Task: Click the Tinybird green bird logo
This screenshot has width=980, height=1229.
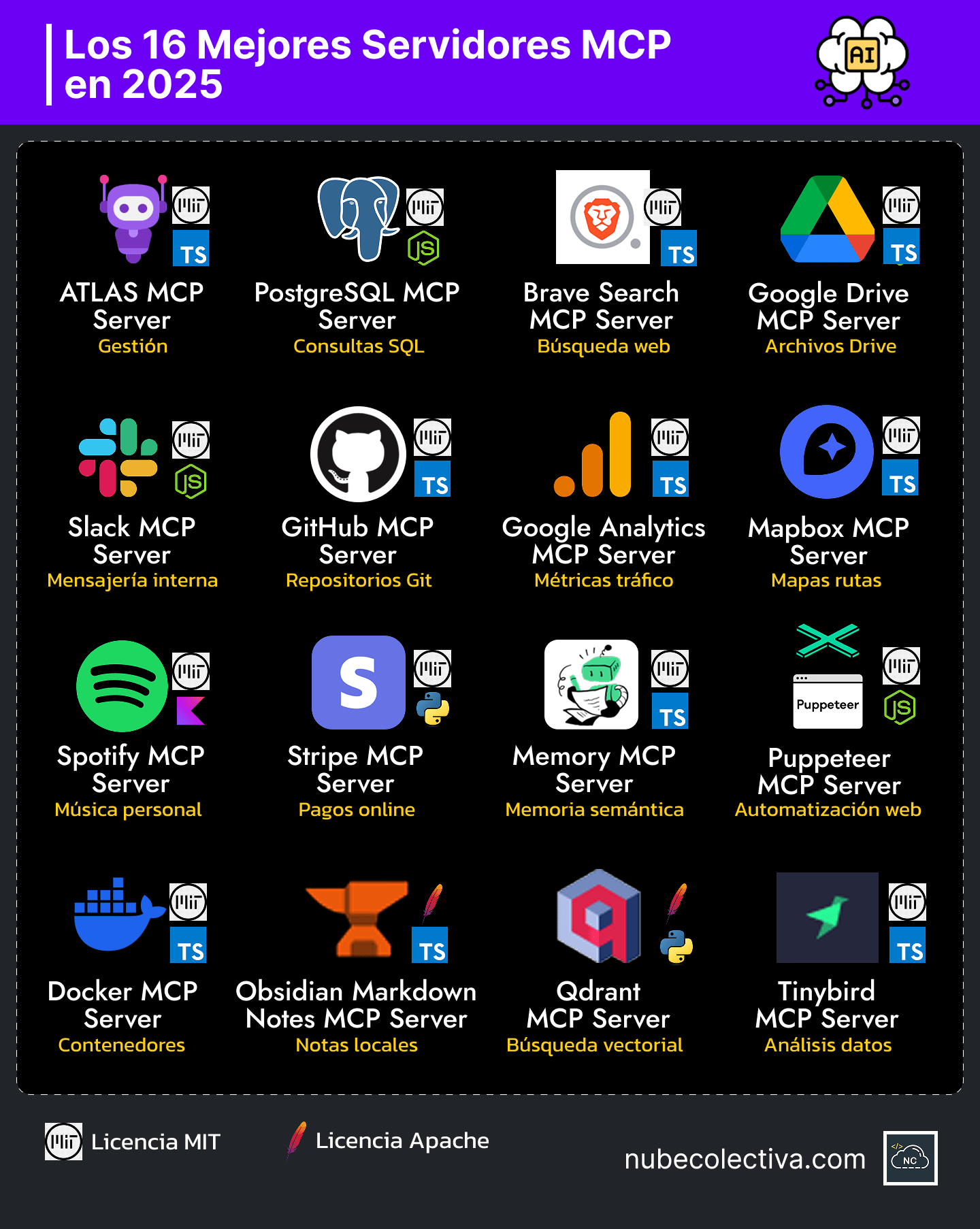Action: [x=828, y=917]
